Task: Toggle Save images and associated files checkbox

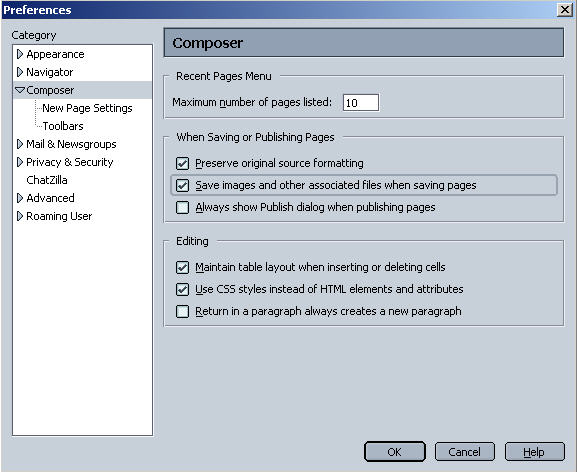Action: coord(183,185)
